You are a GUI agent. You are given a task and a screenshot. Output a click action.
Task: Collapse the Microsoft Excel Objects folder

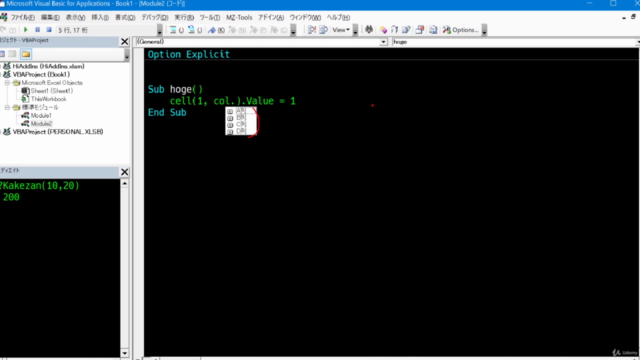[7, 82]
